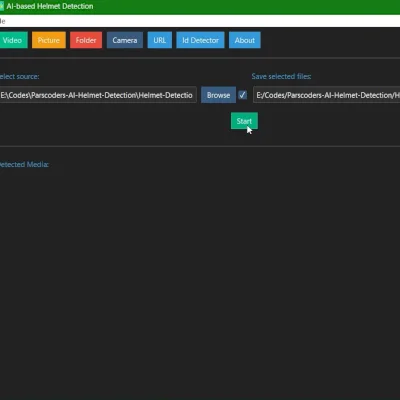The width and height of the screenshot is (400, 400).
Task: Click the Save selected files label
Action: (x=281, y=76)
